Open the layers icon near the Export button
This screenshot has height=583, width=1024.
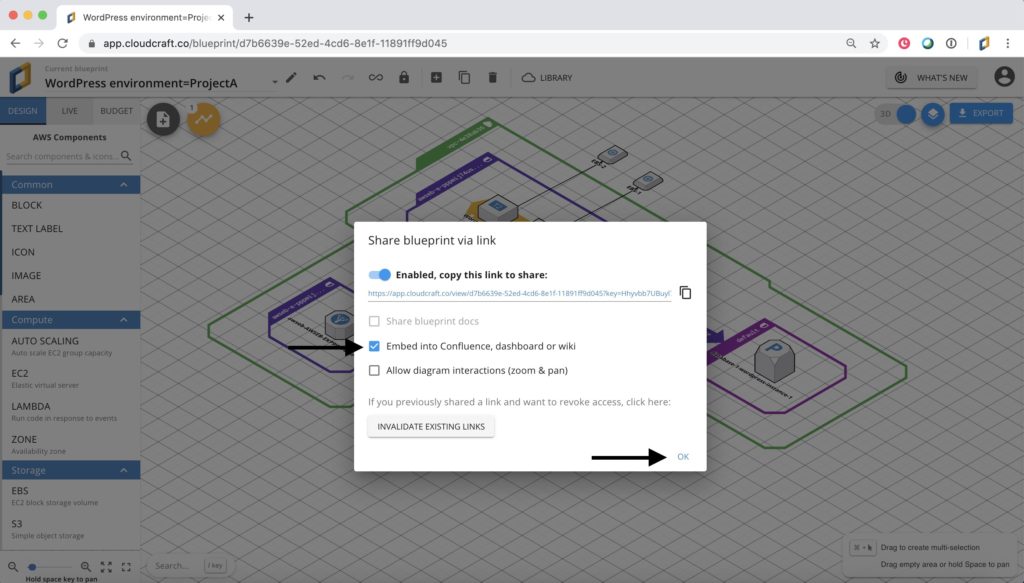[x=934, y=114]
